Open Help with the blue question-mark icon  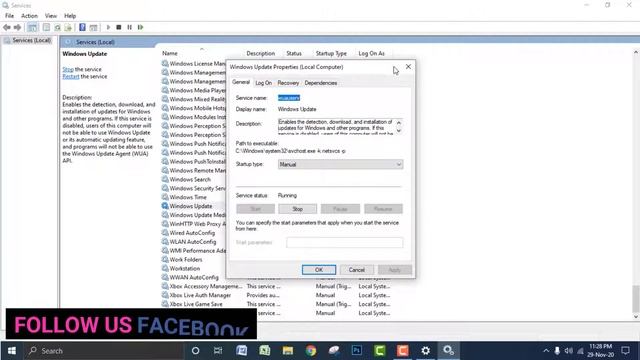pyautogui.click(x=82, y=27)
